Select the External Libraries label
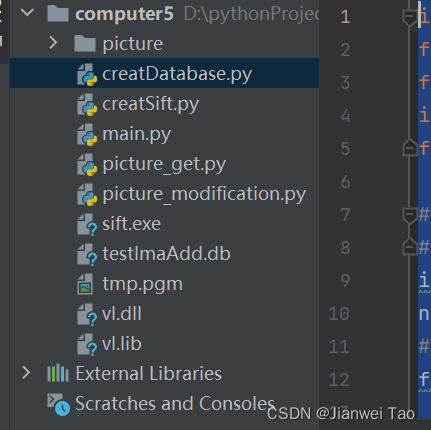 pyautogui.click(x=149, y=373)
